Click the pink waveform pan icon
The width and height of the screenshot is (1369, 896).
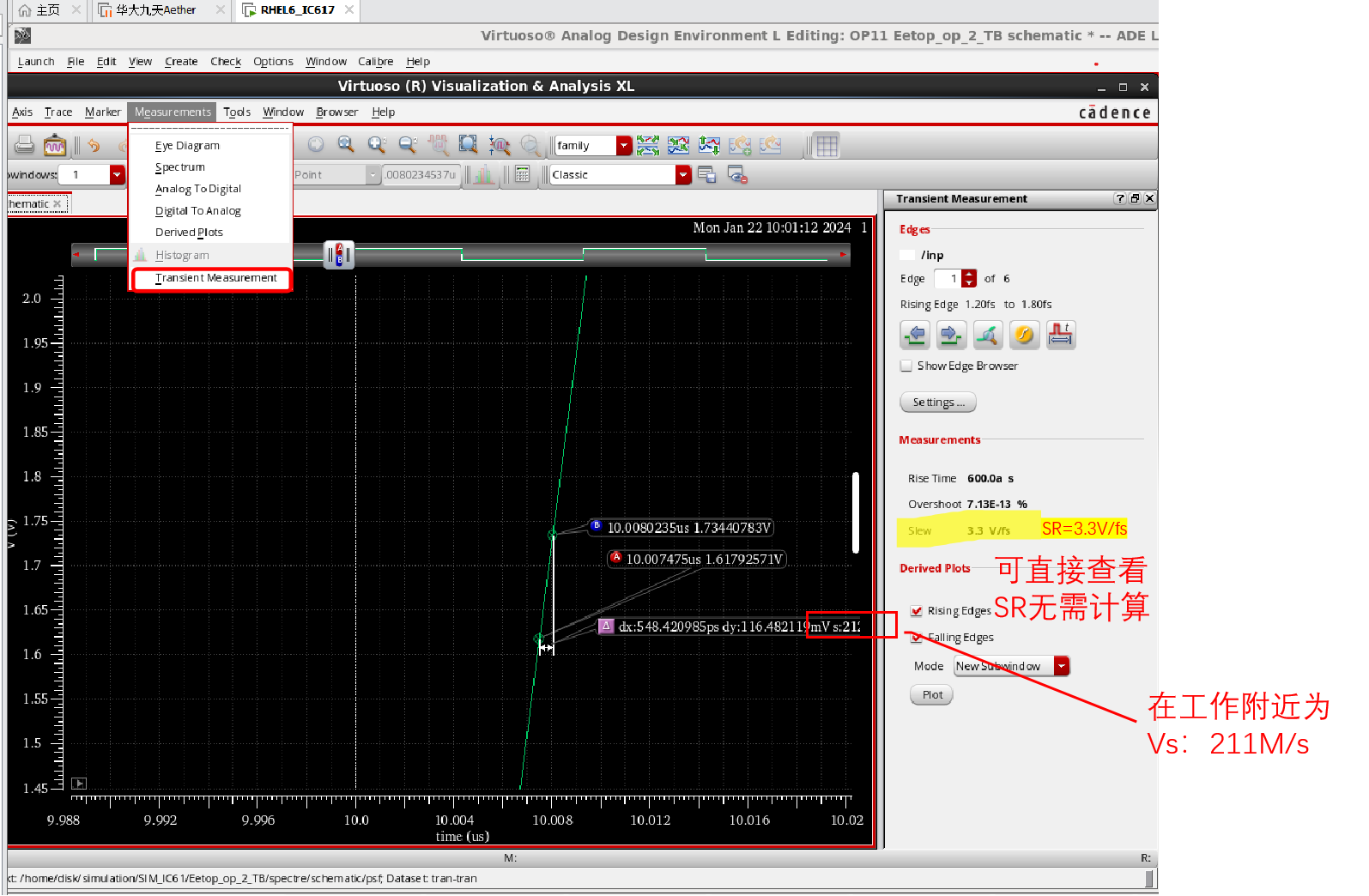pyautogui.click(x=439, y=145)
